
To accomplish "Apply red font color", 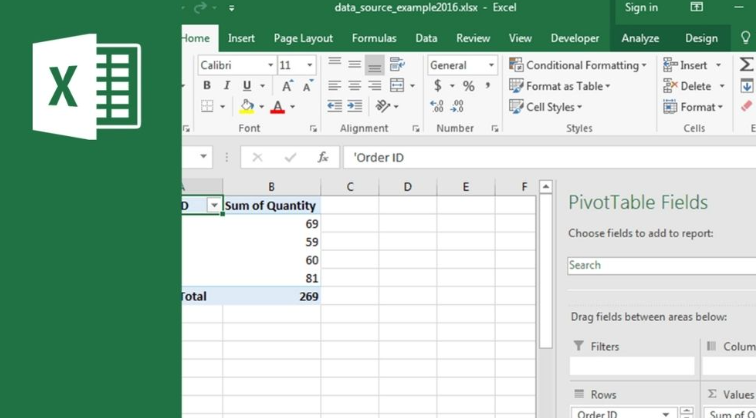I will [278, 107].
